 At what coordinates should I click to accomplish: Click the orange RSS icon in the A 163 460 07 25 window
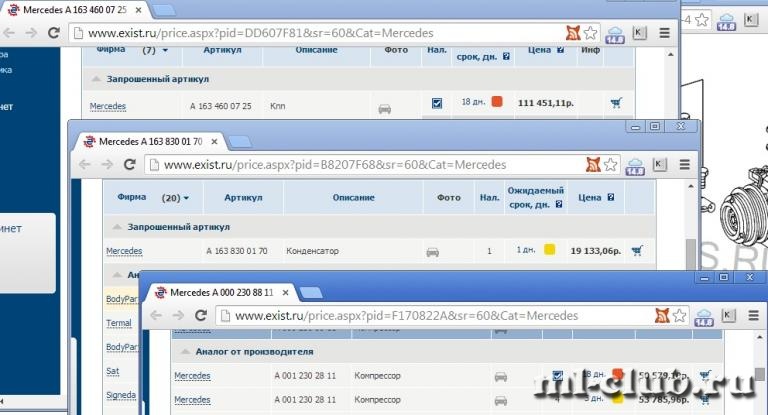tap(573, 33)
